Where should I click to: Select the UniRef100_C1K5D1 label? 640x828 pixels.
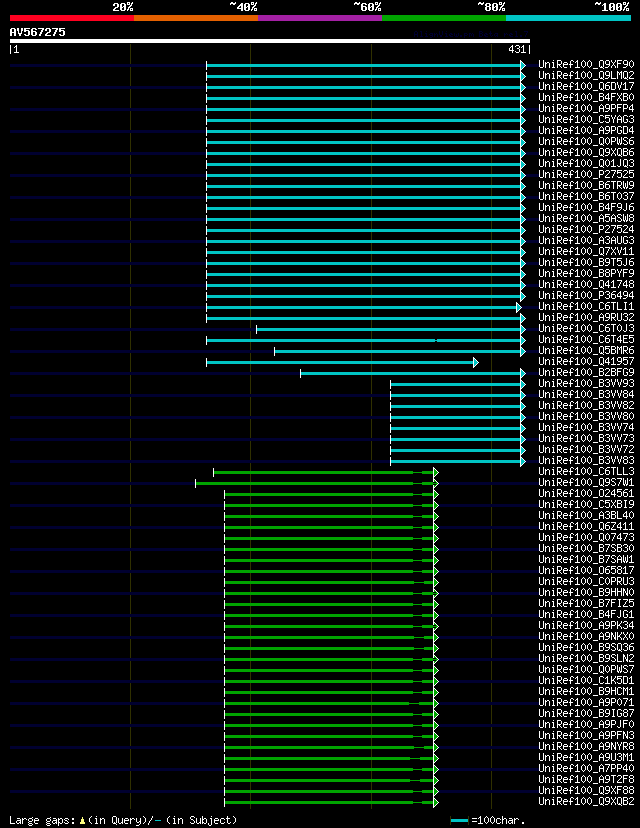pos(586,680)
